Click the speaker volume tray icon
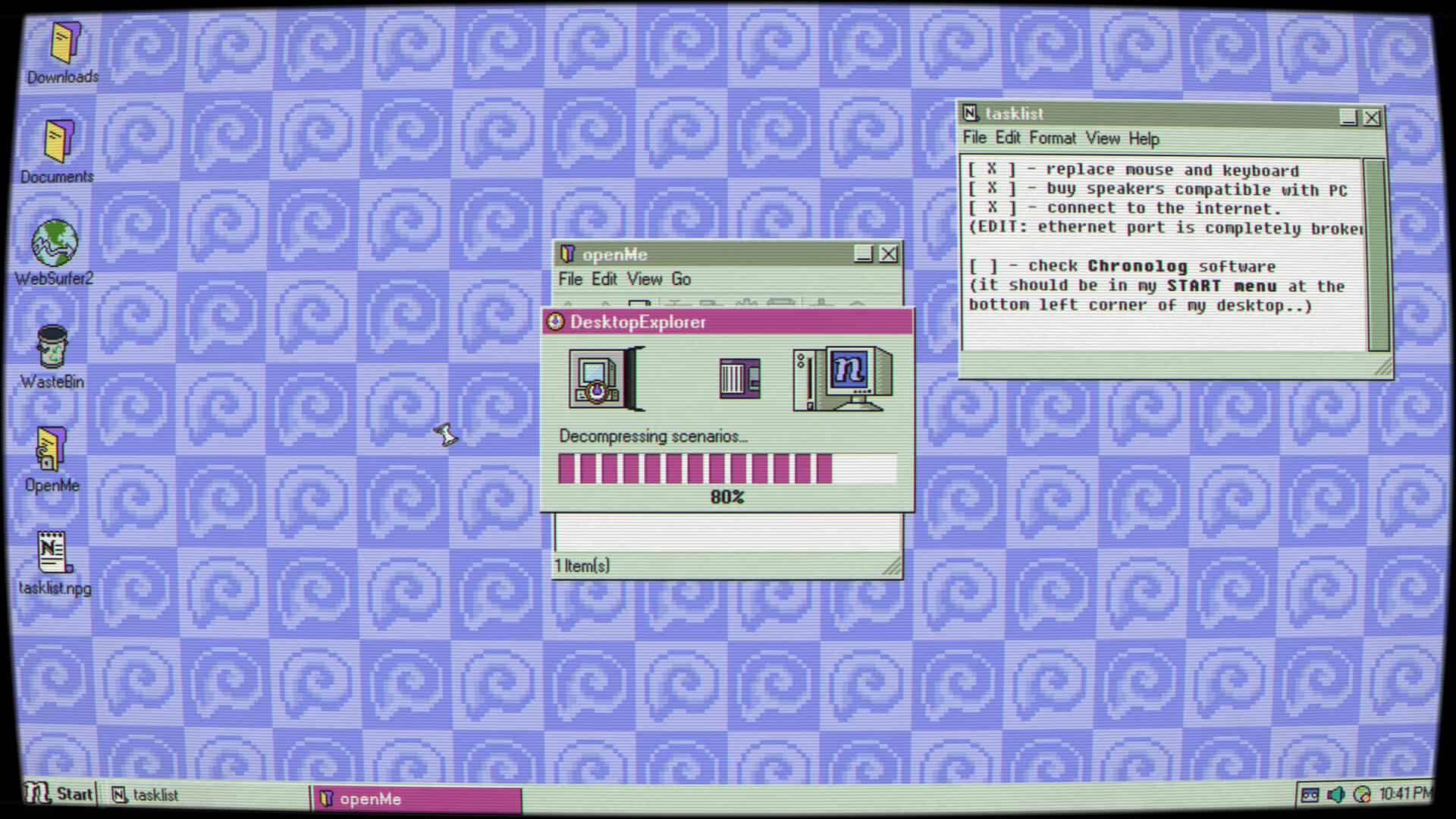 pyautogui.click(x=1335, y=795)
